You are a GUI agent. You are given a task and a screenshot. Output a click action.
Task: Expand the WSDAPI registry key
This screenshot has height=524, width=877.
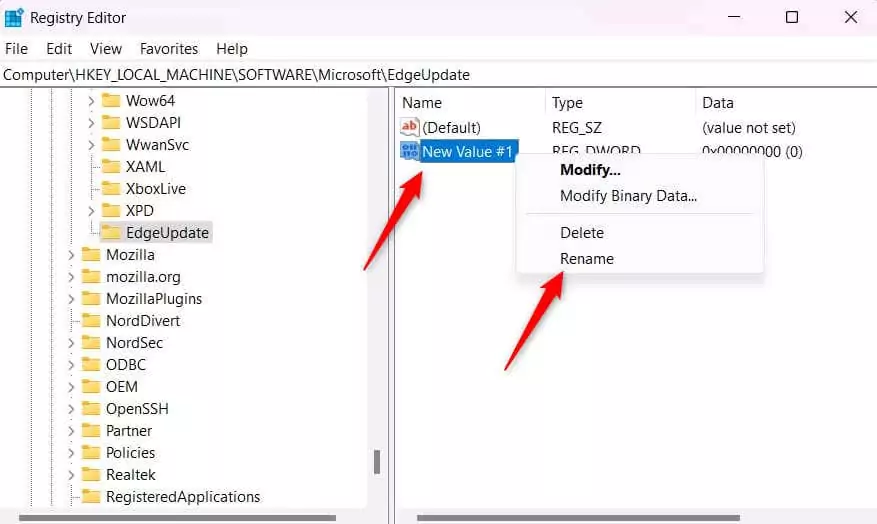point(91,123)
